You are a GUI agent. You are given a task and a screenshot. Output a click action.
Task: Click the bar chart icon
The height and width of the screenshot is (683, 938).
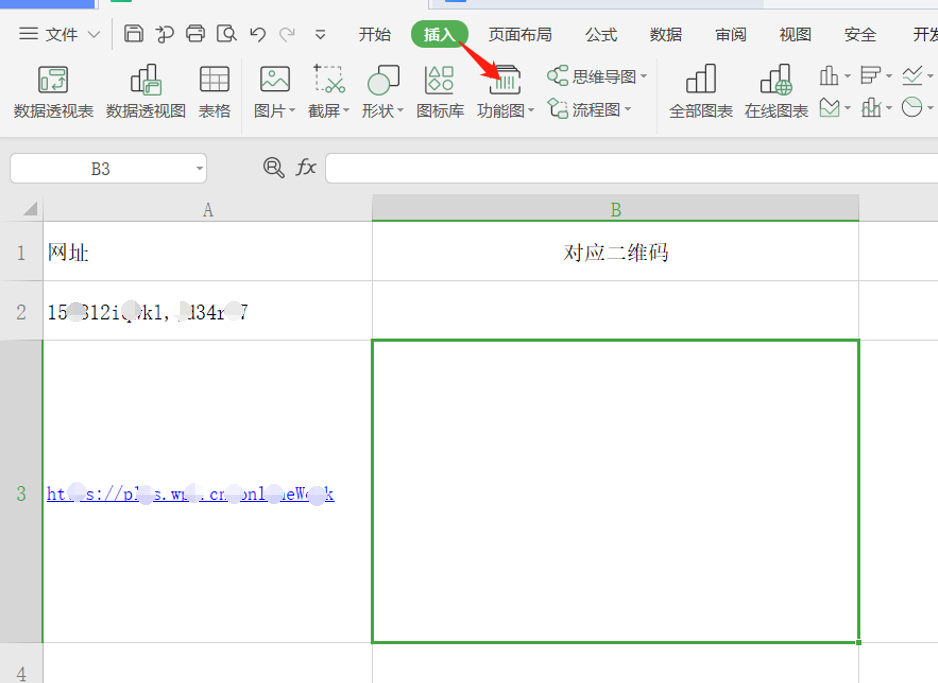coord(870,76)
